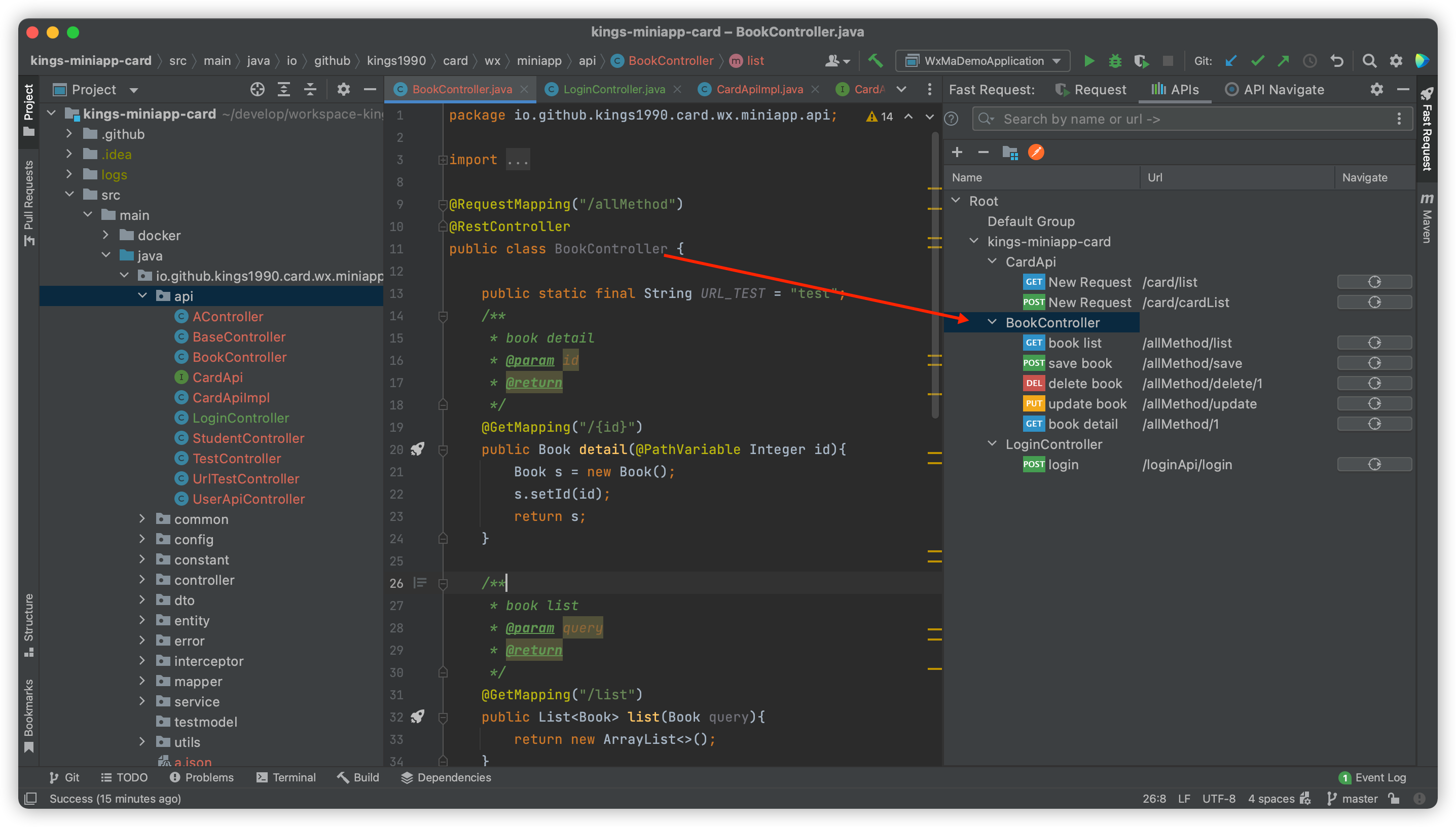Toggle the Structure side panel
The width and height of the screenshot is (1456, 827).
click(28, 625)
